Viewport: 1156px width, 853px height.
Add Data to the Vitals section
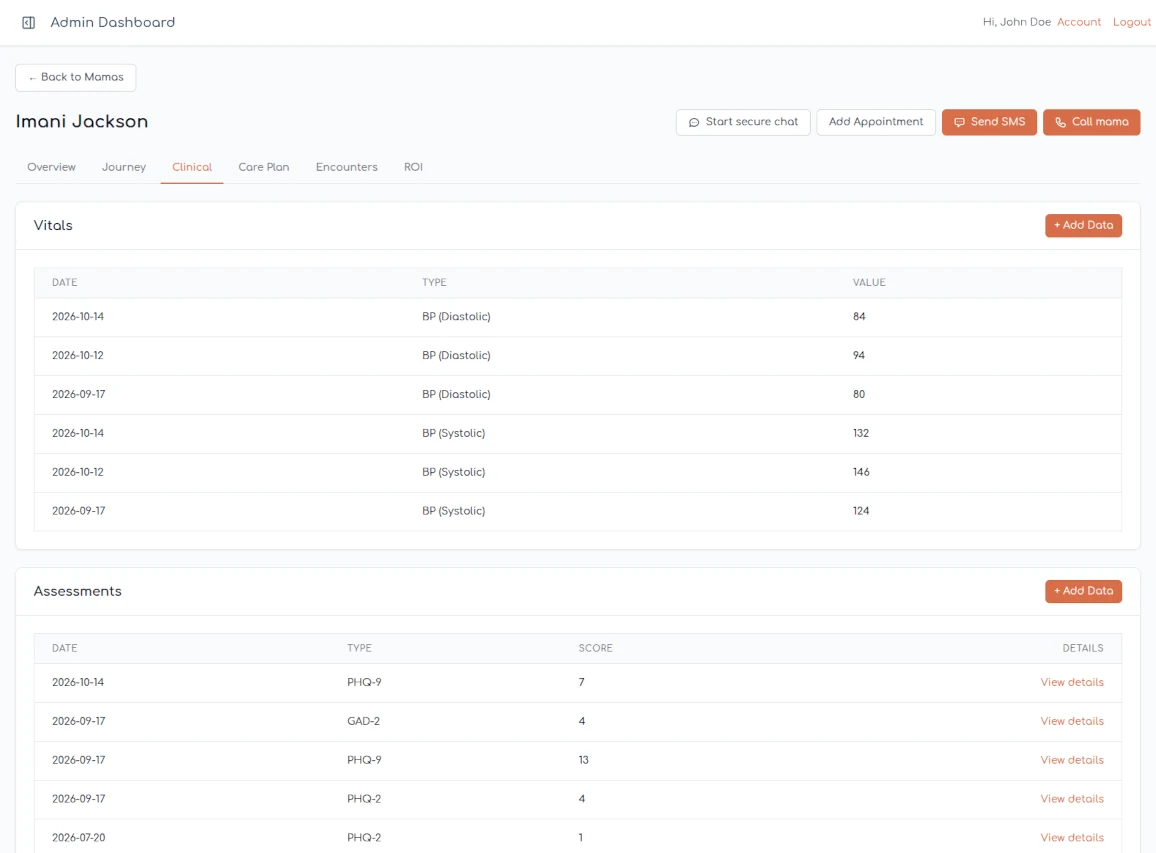[1083, 226]
